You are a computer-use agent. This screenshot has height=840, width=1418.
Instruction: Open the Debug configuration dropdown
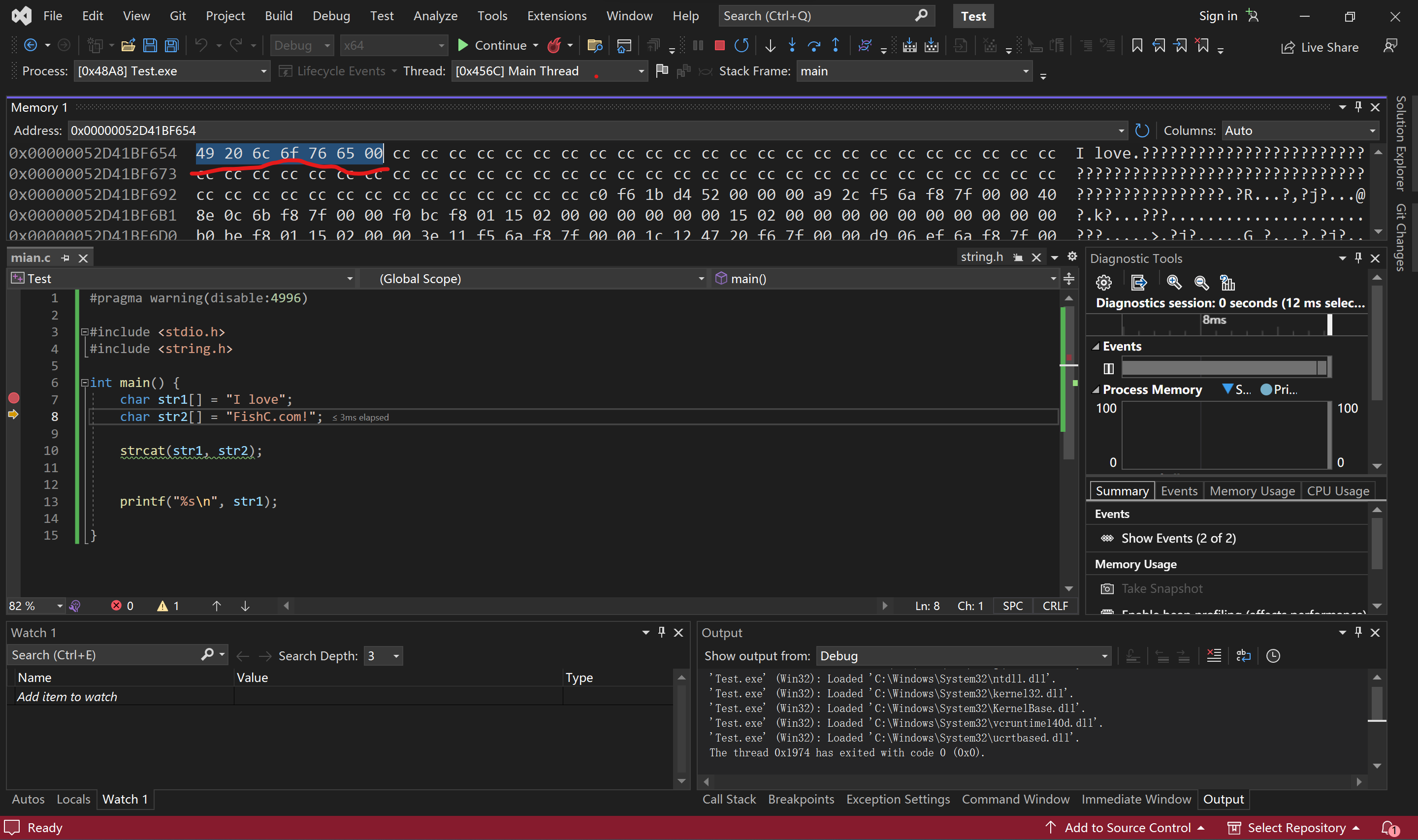[x=302, y=45]
